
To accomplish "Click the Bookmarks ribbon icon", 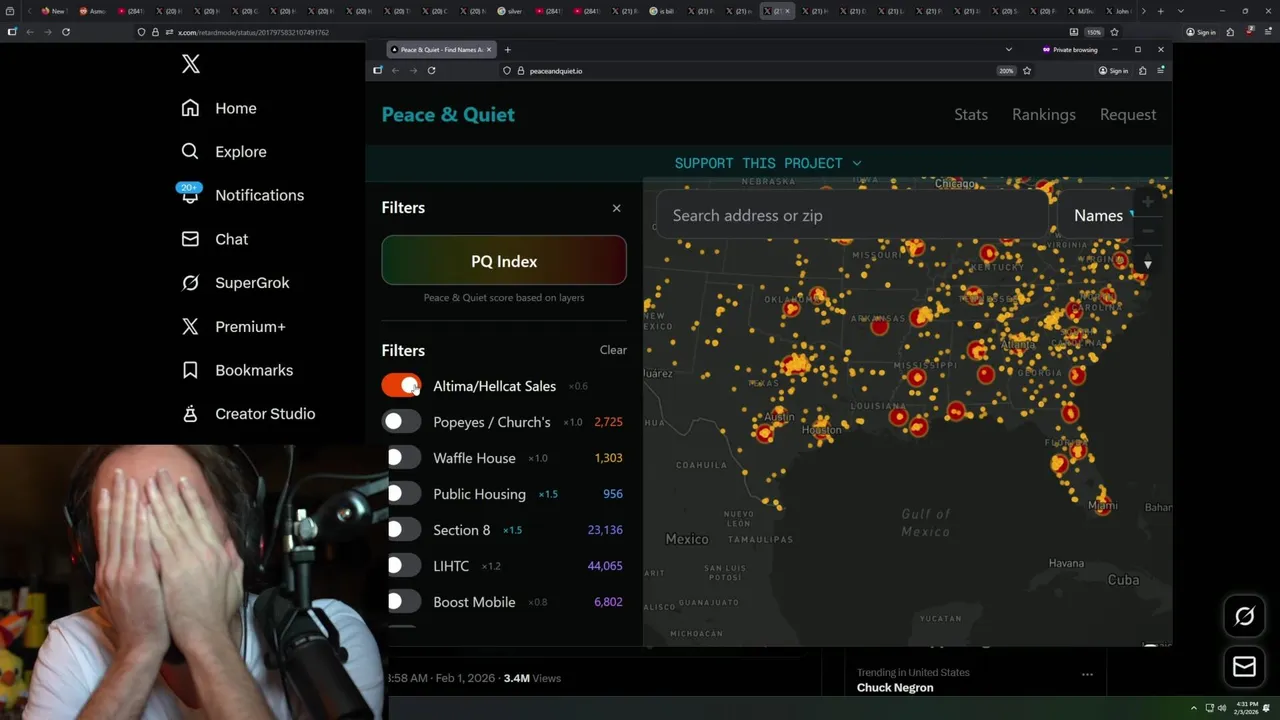I will point(190,370).
